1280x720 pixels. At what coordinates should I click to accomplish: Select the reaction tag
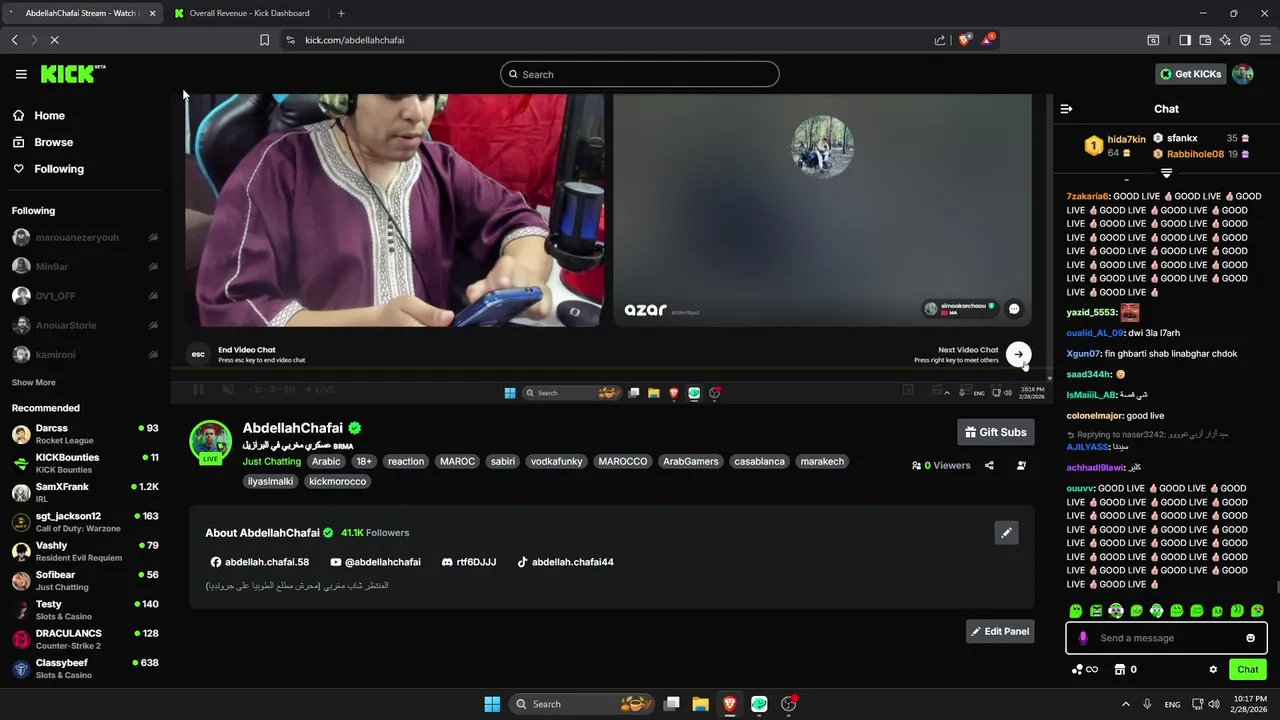pyautogui.click(x=406, y=461)
